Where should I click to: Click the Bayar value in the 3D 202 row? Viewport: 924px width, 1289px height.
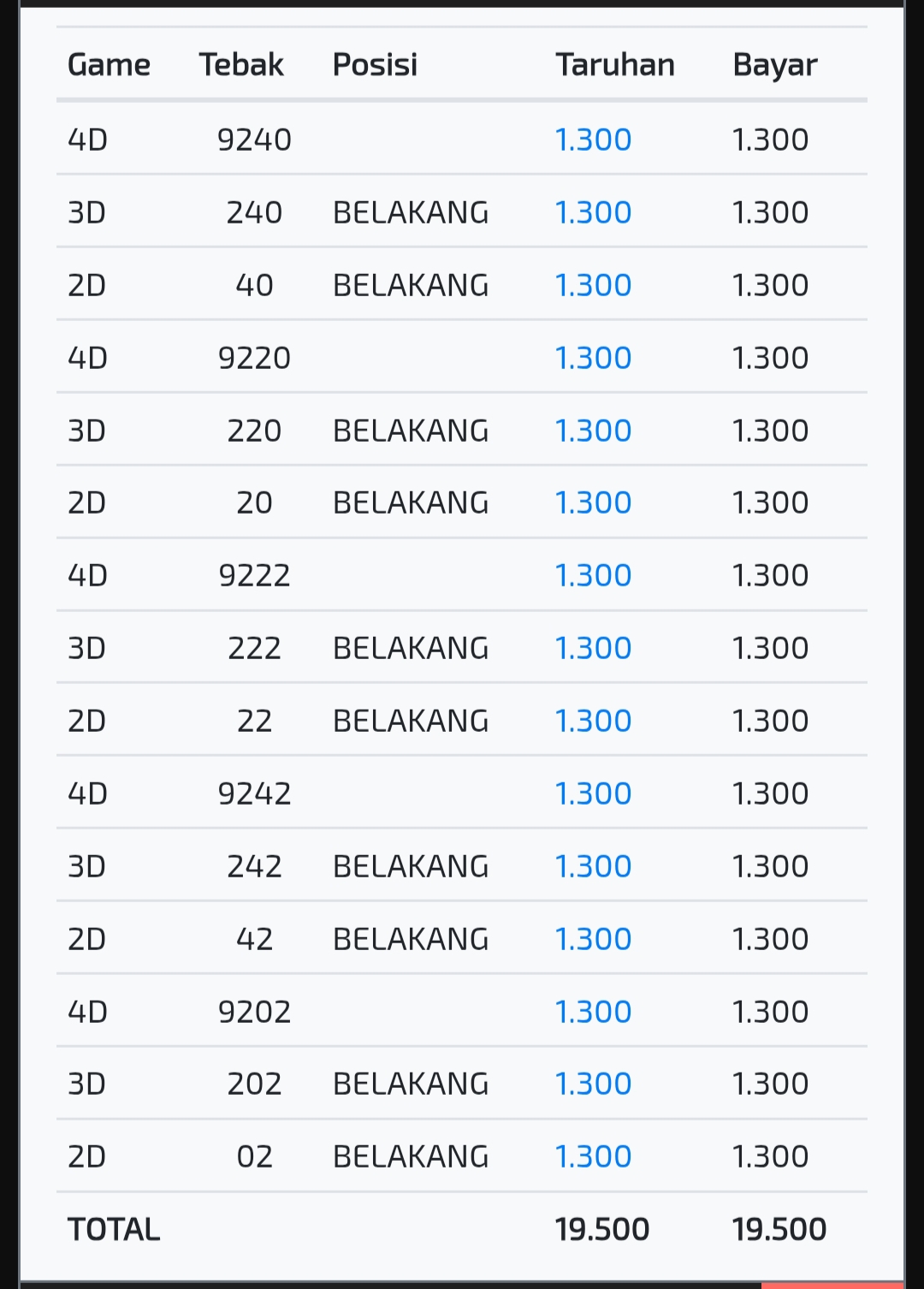[x=770, y=1084]
